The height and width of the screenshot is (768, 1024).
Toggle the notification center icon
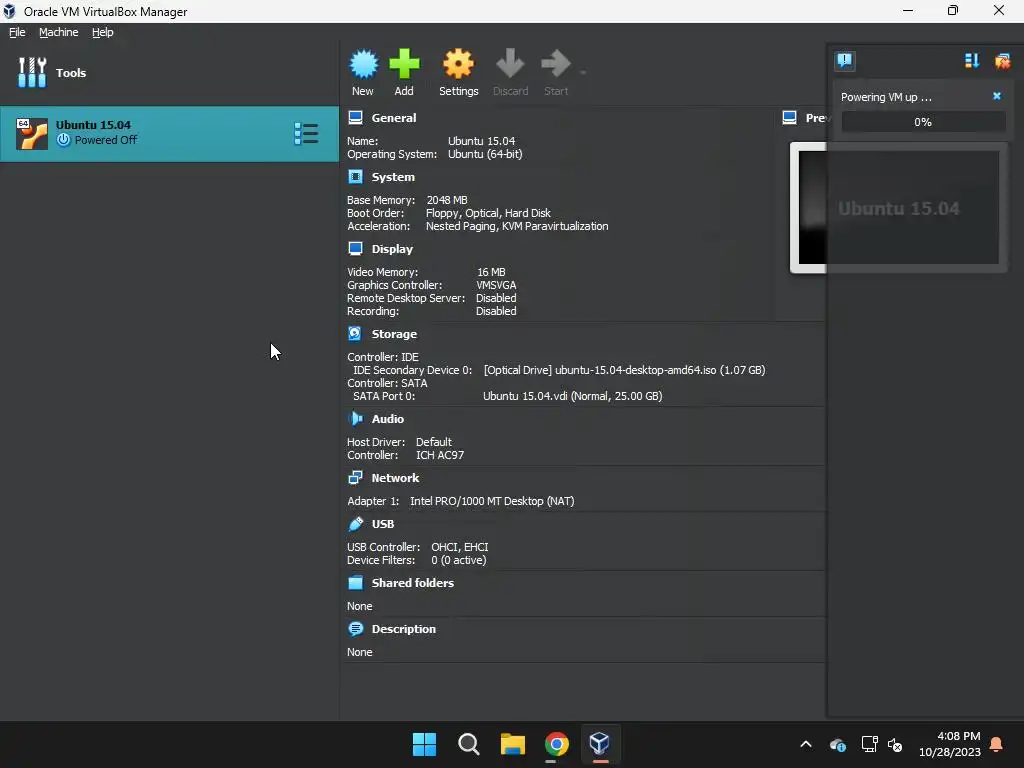844,61
